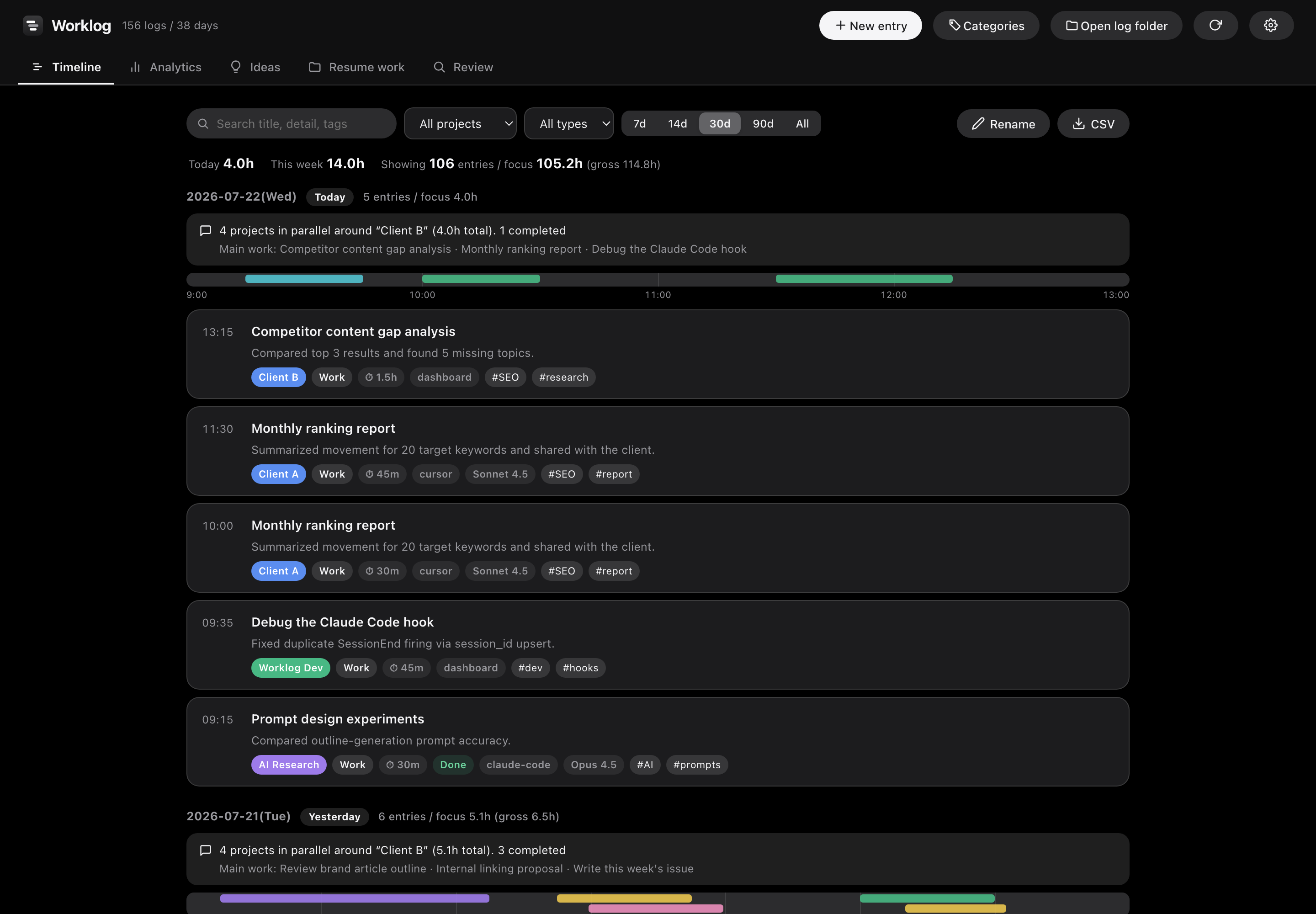Select the 90d range option
This screenshot has width=1316, height=914.
click(763, 124)
